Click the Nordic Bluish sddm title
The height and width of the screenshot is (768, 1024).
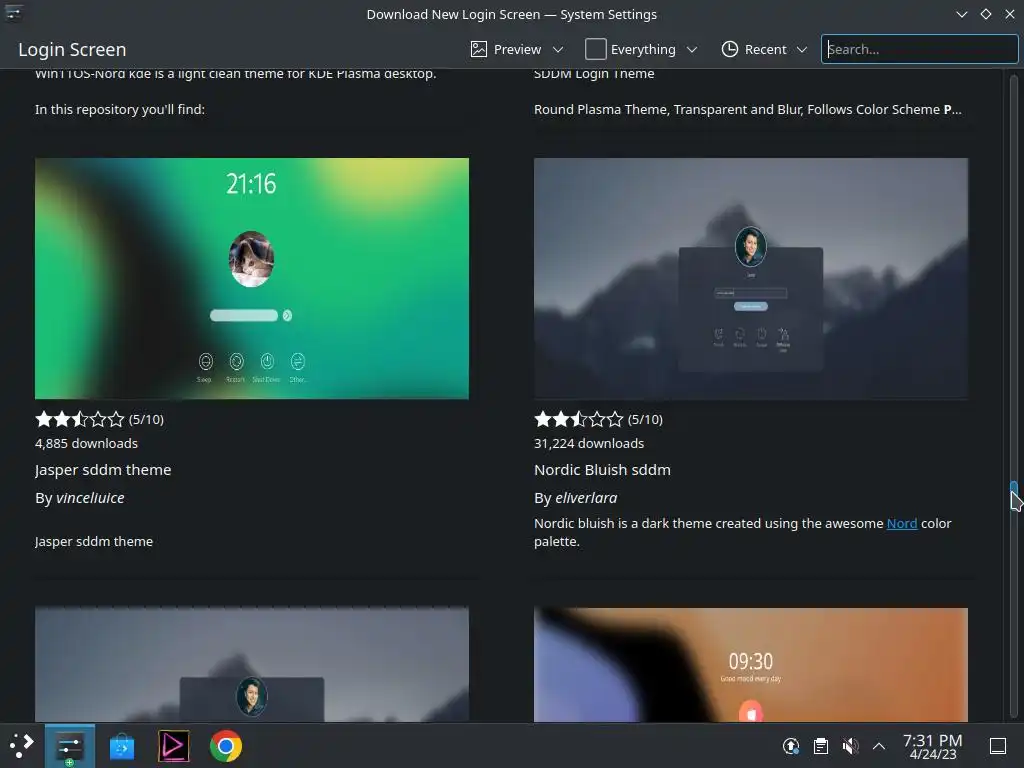pyautogui.click(x=602, y=470)
